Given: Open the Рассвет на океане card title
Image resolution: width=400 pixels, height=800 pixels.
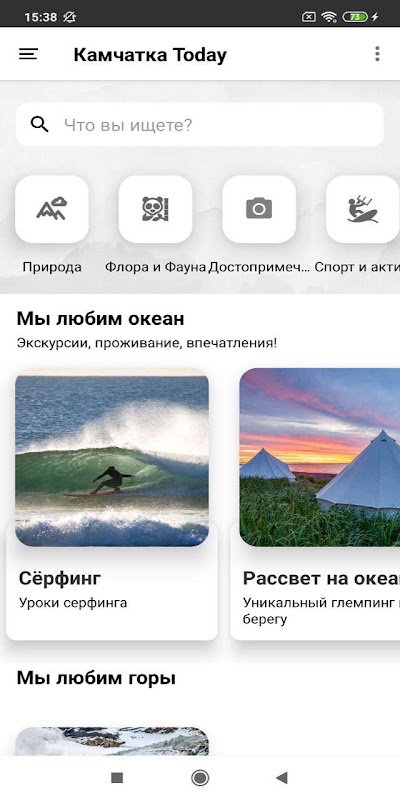Looking at the screenshot, I should point(321,579).
